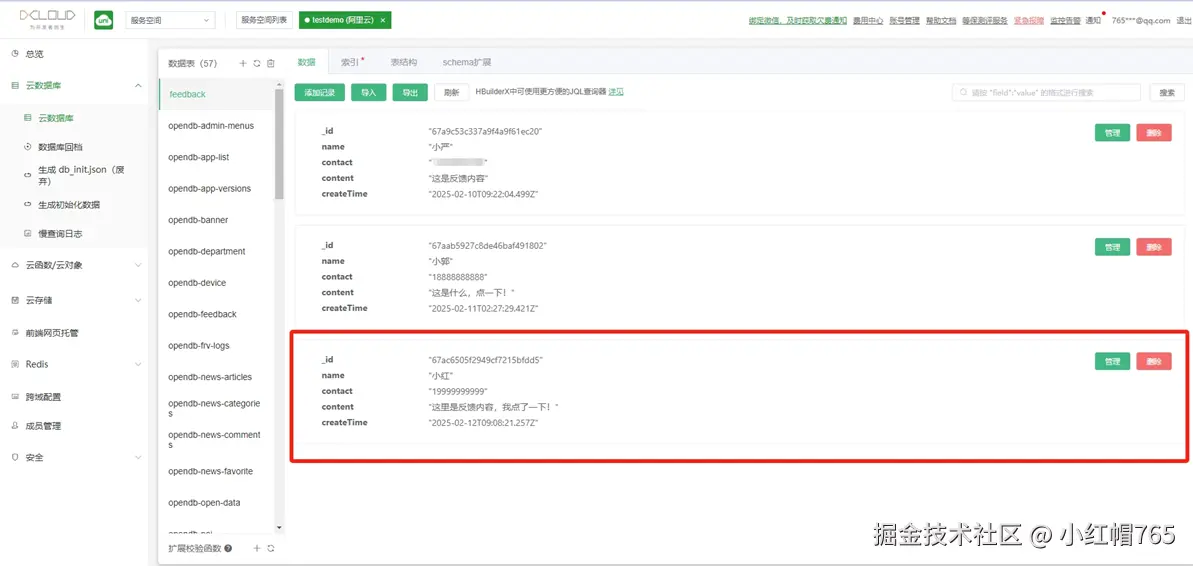Click 管理 for the 小郭 record
The image size is (1193, 566).
click(x=1112, y=246)
